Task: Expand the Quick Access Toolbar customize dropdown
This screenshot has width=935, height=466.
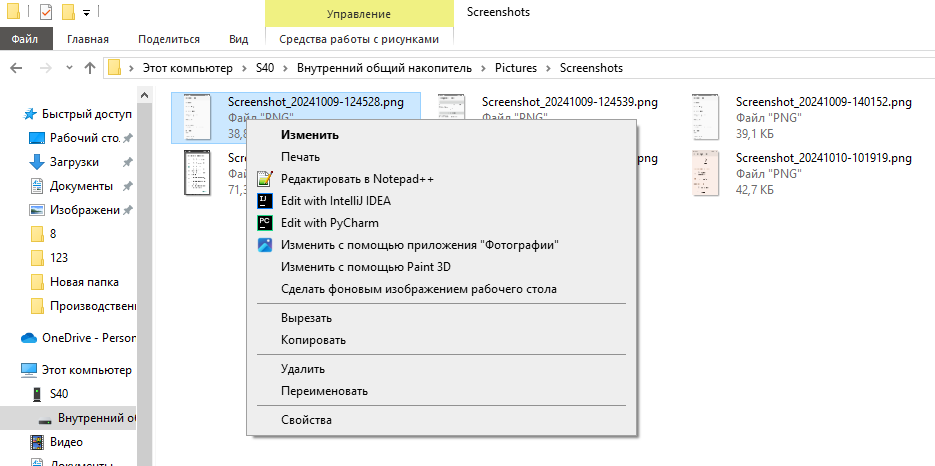Action: (87, 13)
